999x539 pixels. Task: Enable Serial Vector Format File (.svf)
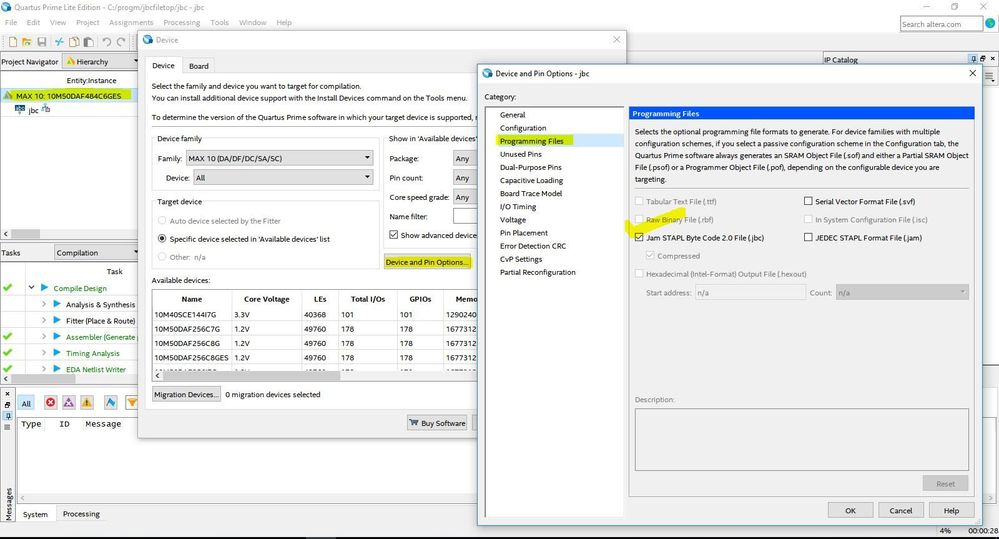coord(808,201)
